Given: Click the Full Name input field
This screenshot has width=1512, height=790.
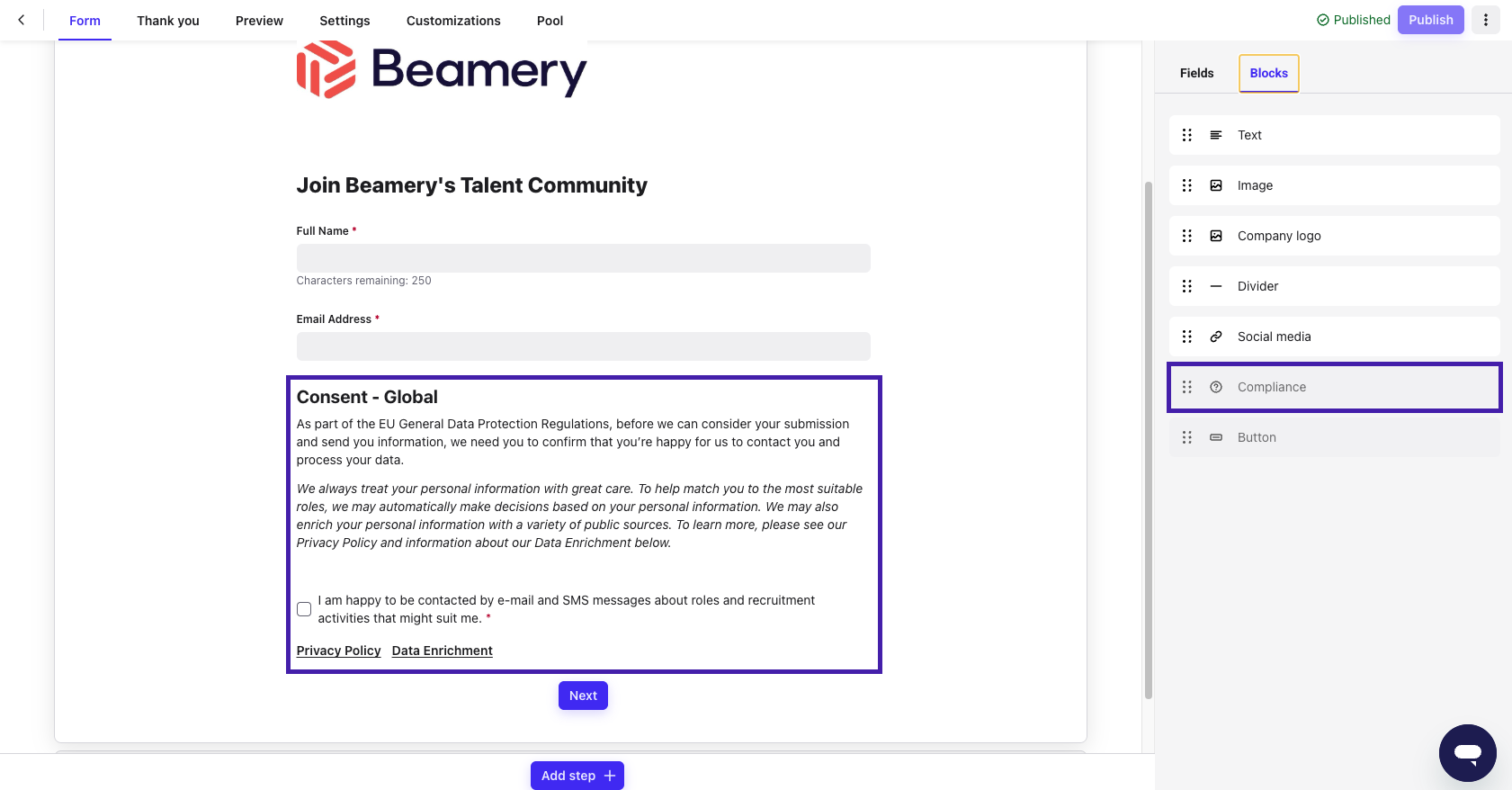Looking at the screenshot, I should 584,258.
